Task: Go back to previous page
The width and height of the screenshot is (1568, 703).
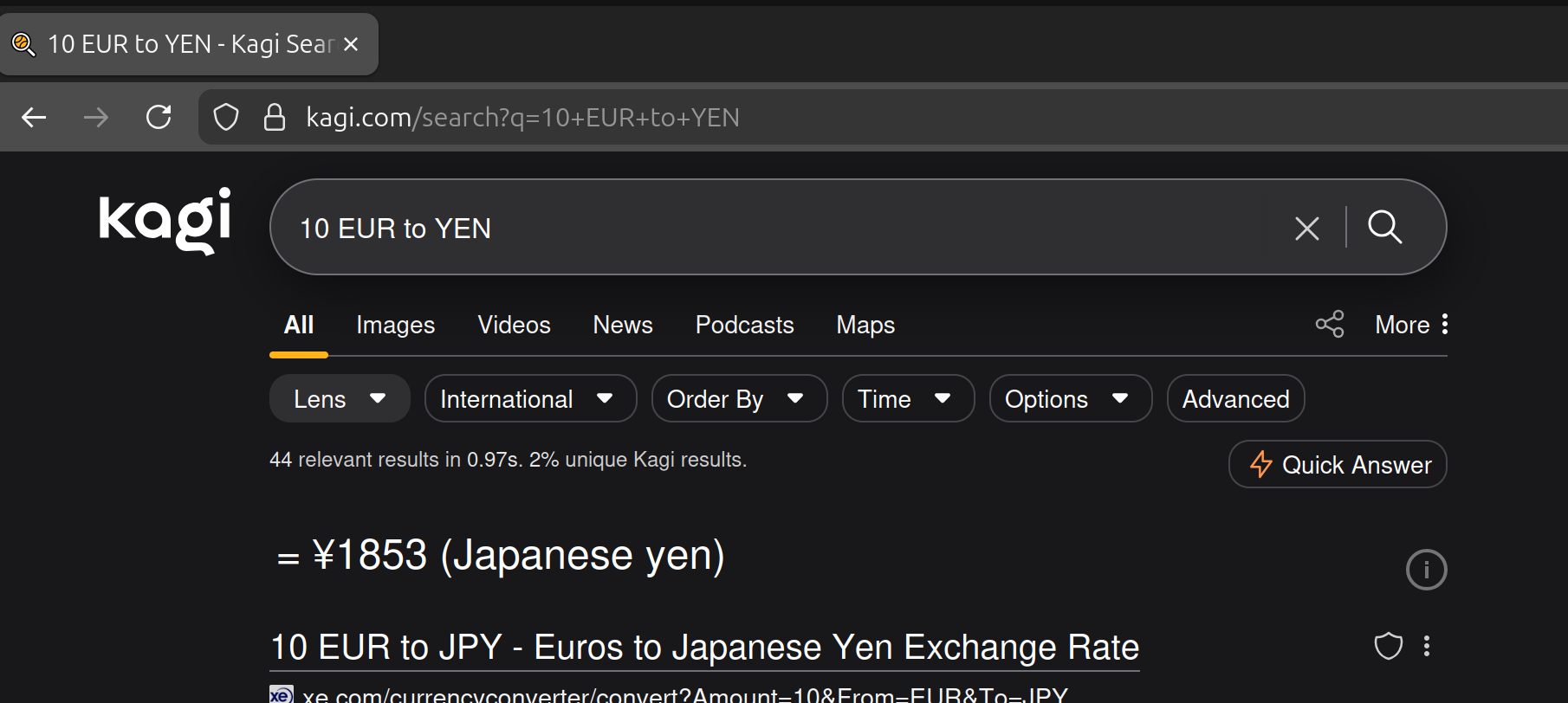Action: (35, 117)
